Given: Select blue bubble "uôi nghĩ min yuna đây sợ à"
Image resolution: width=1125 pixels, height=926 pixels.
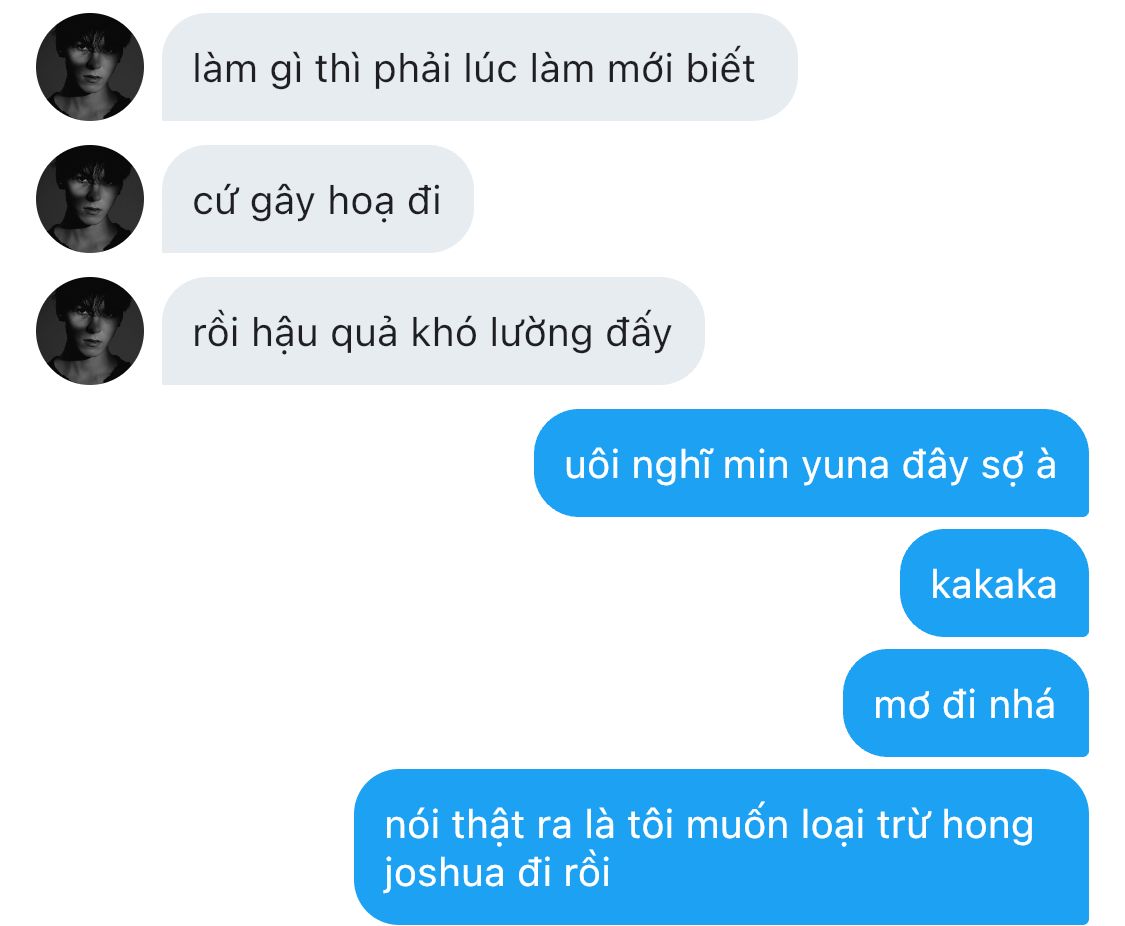Looking at the screenshot, I should tap(811, 463).
